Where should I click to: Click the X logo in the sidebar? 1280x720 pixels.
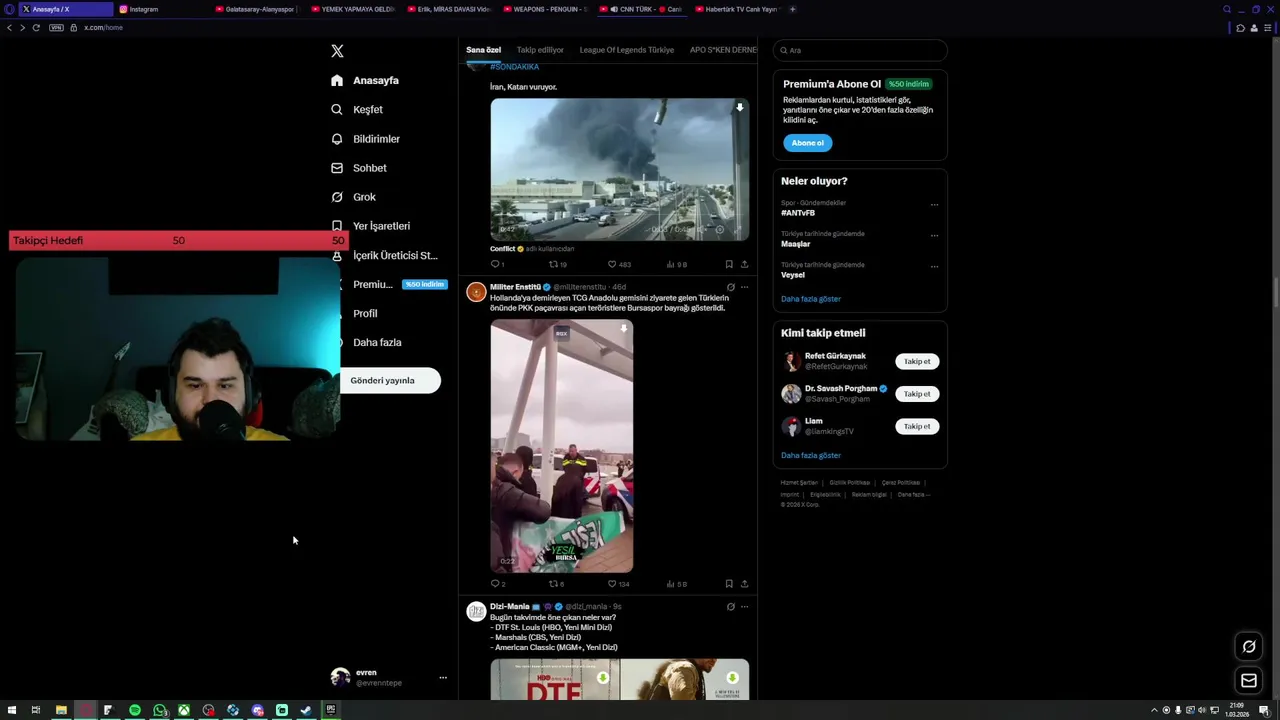(x=337, y=51)
